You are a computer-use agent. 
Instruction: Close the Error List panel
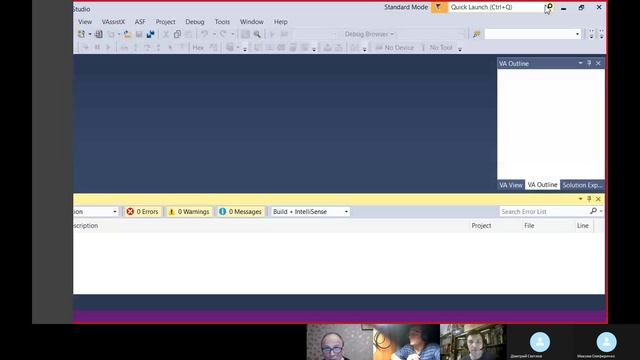[598, 199]
